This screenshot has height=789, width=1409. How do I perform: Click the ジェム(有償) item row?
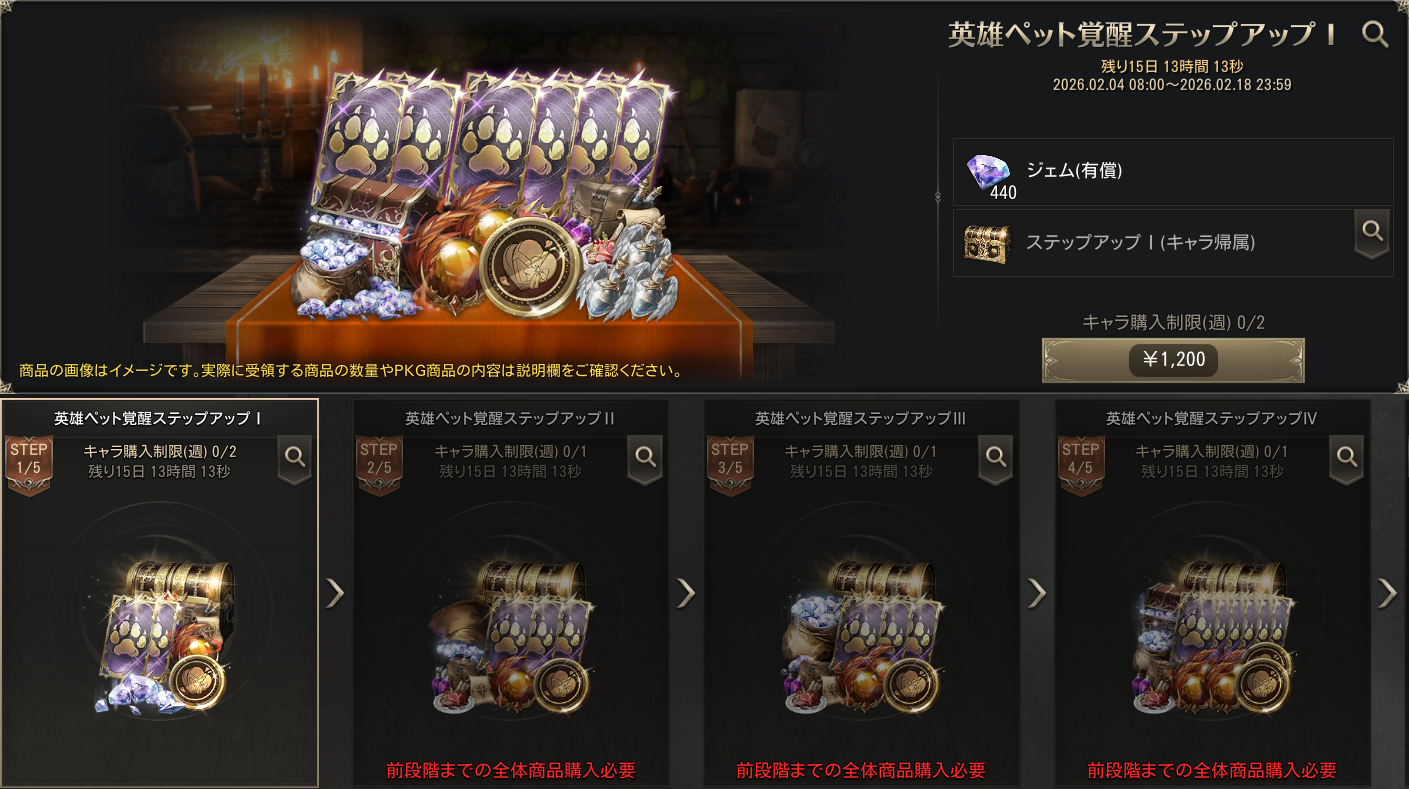1173,172
